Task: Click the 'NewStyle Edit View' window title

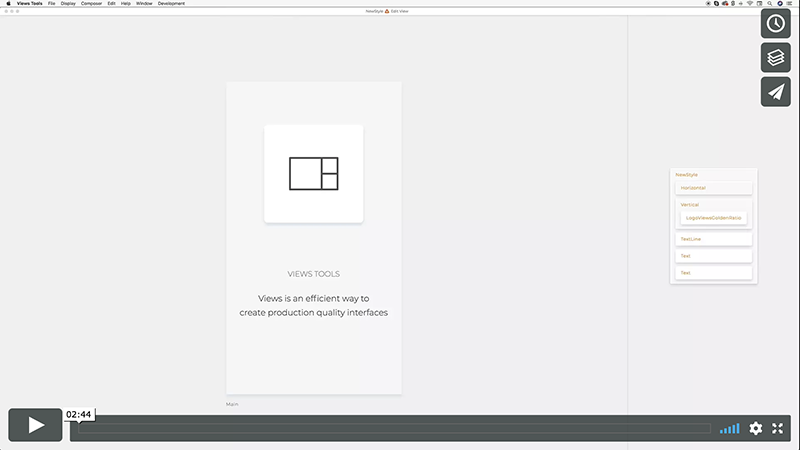Action: 387,11
